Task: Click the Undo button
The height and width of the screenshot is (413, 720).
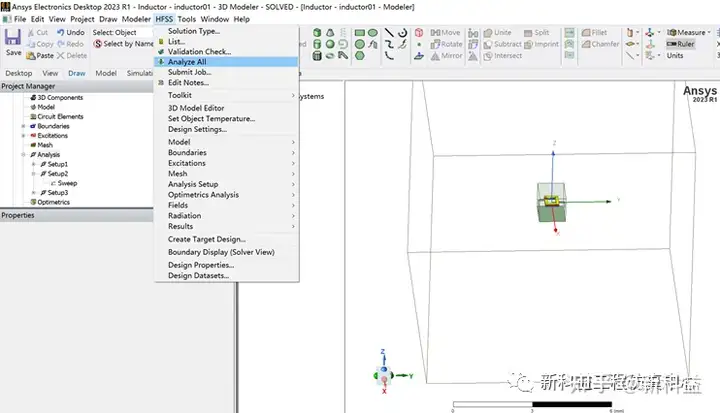Action: point(71,33)
